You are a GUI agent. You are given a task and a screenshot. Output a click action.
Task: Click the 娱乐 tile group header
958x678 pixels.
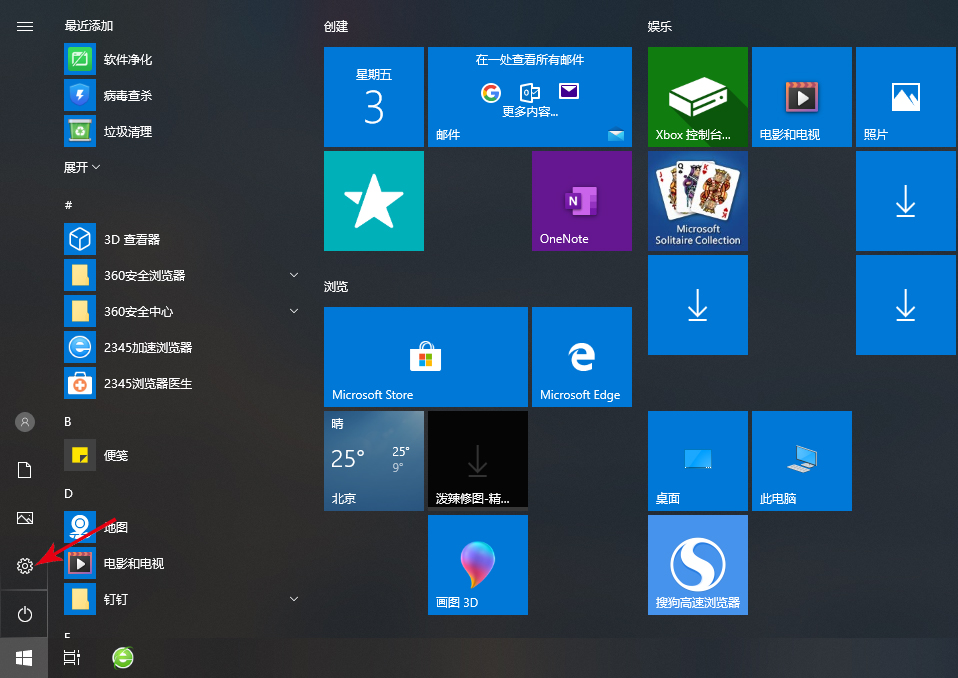[x=660, y=26]
